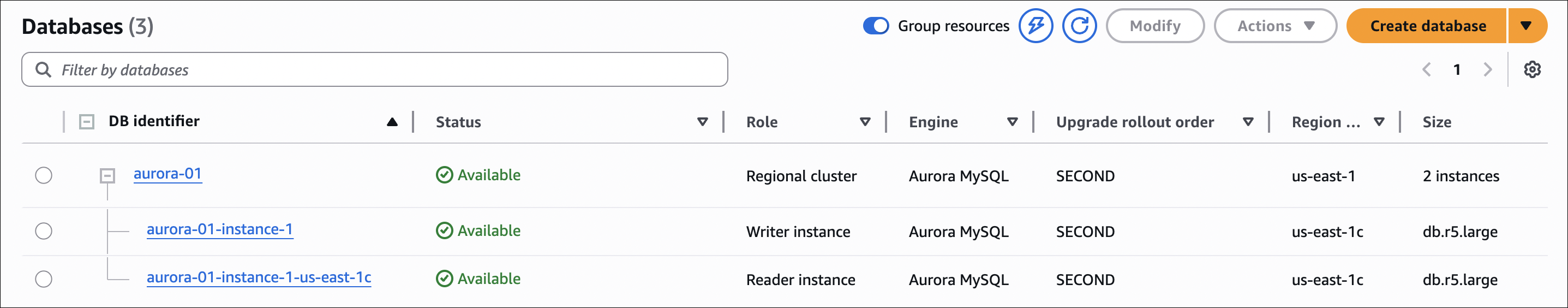
Task: Click the lightning bolt icon button
Action: (1036, 26)
